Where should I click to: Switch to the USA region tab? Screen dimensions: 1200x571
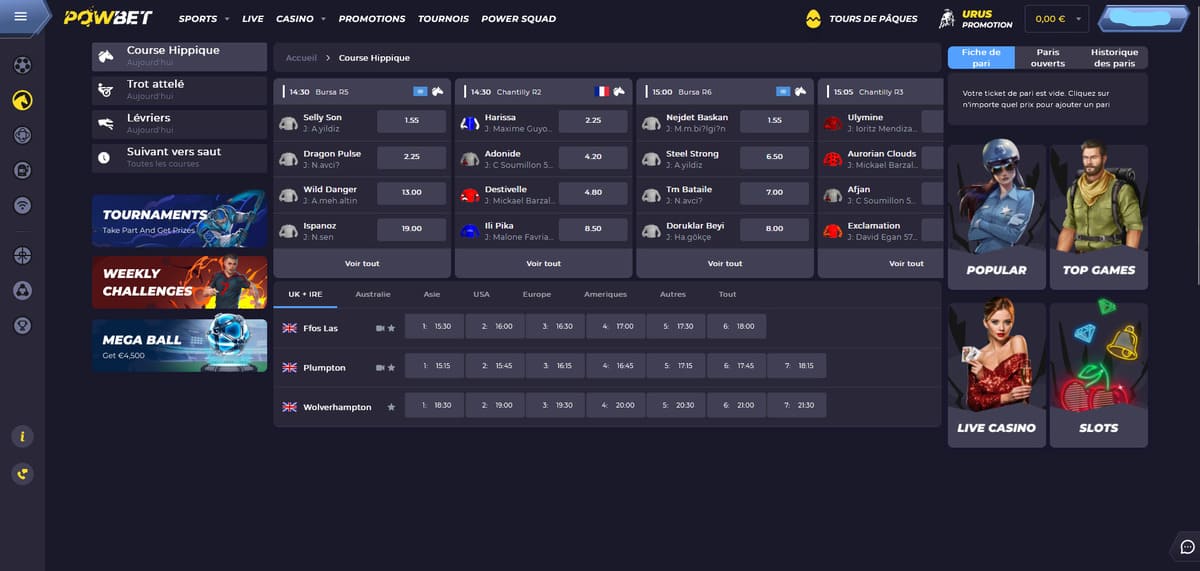click(x=481, y=294)
